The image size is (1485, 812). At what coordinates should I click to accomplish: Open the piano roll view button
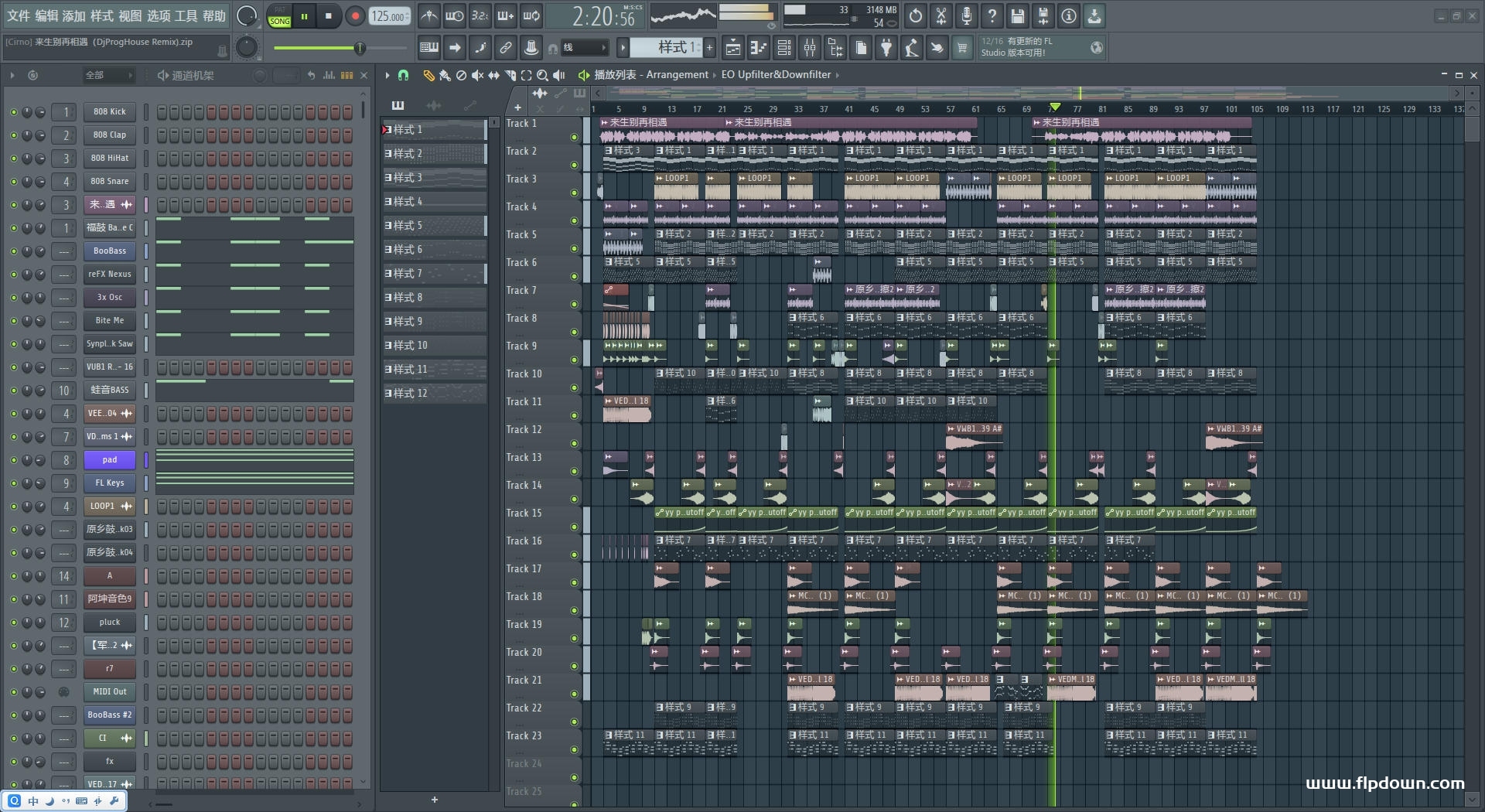pos(758,48)
